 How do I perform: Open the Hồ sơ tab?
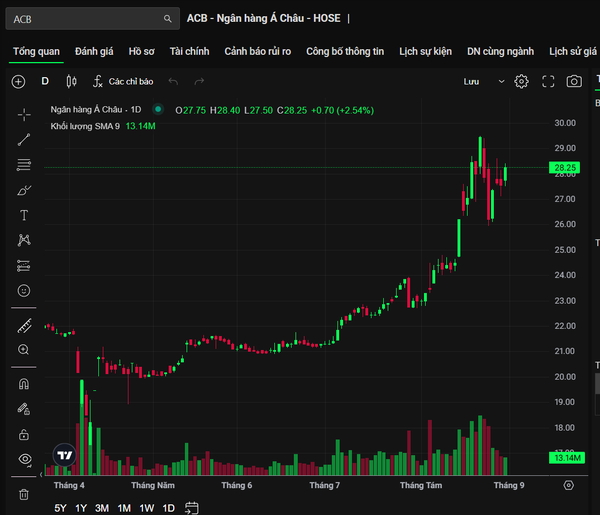[142, 51]
